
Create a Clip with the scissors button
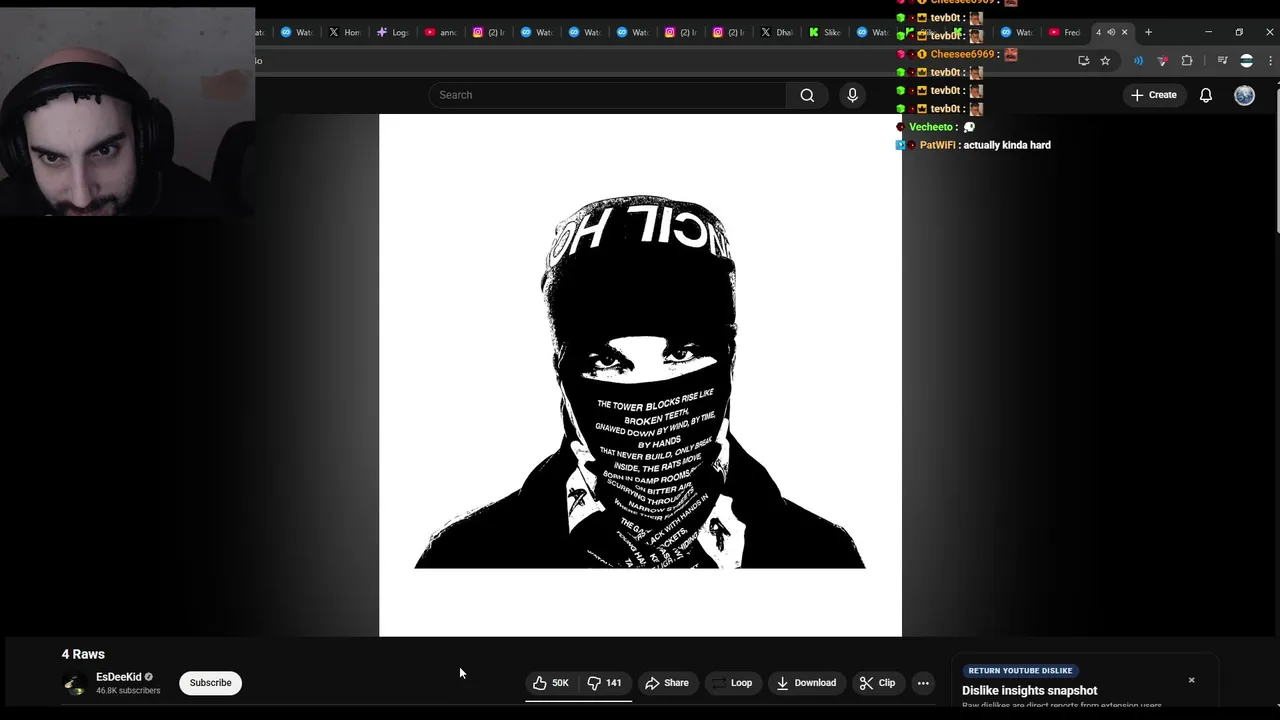(877, 683)
